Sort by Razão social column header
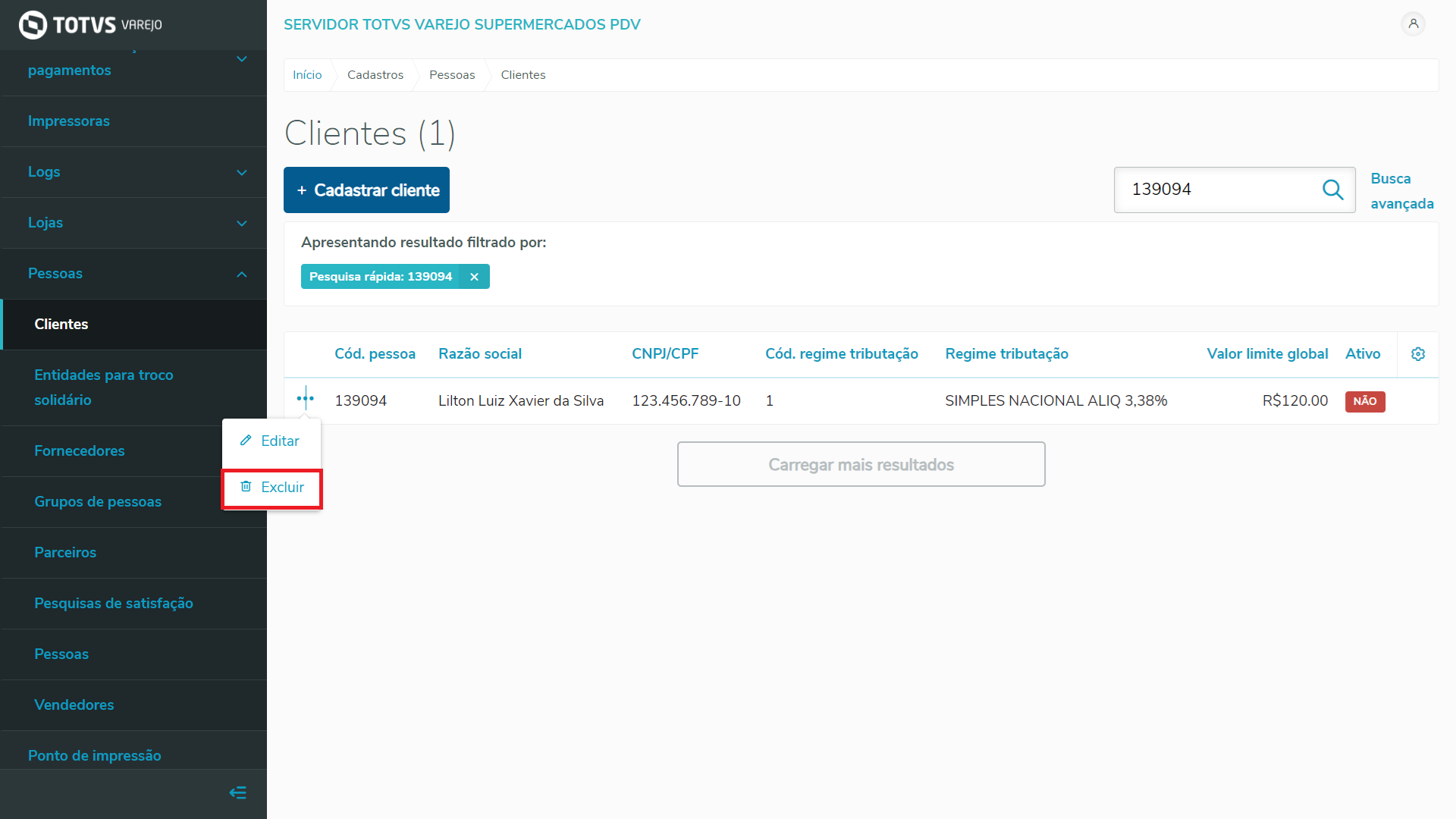Viewport: 1456px width, 819px height. tap(479, 354)
